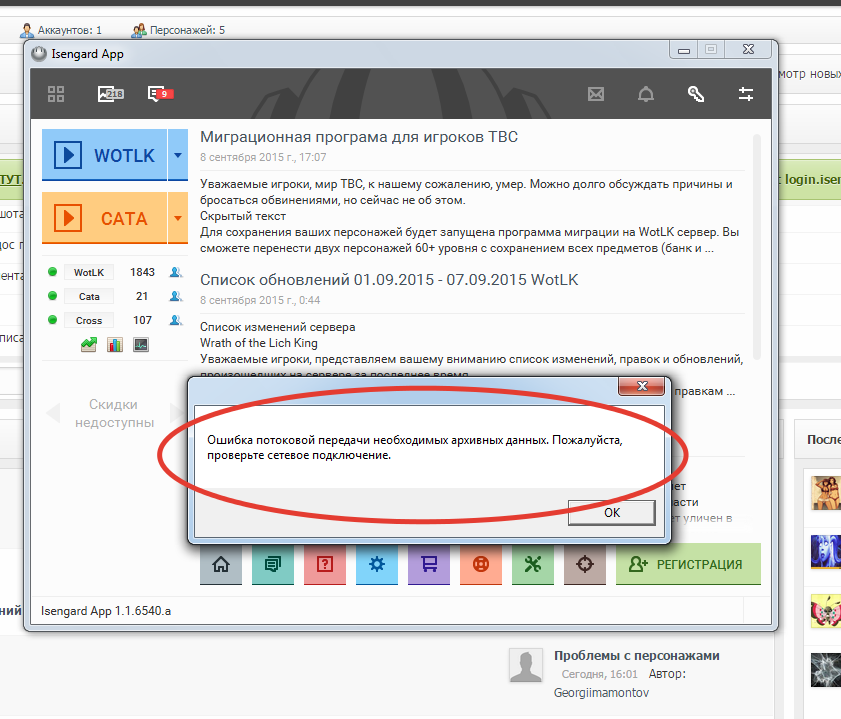Open the settings sliders icon
841x719 pixels.
click(x=746, y=94)
